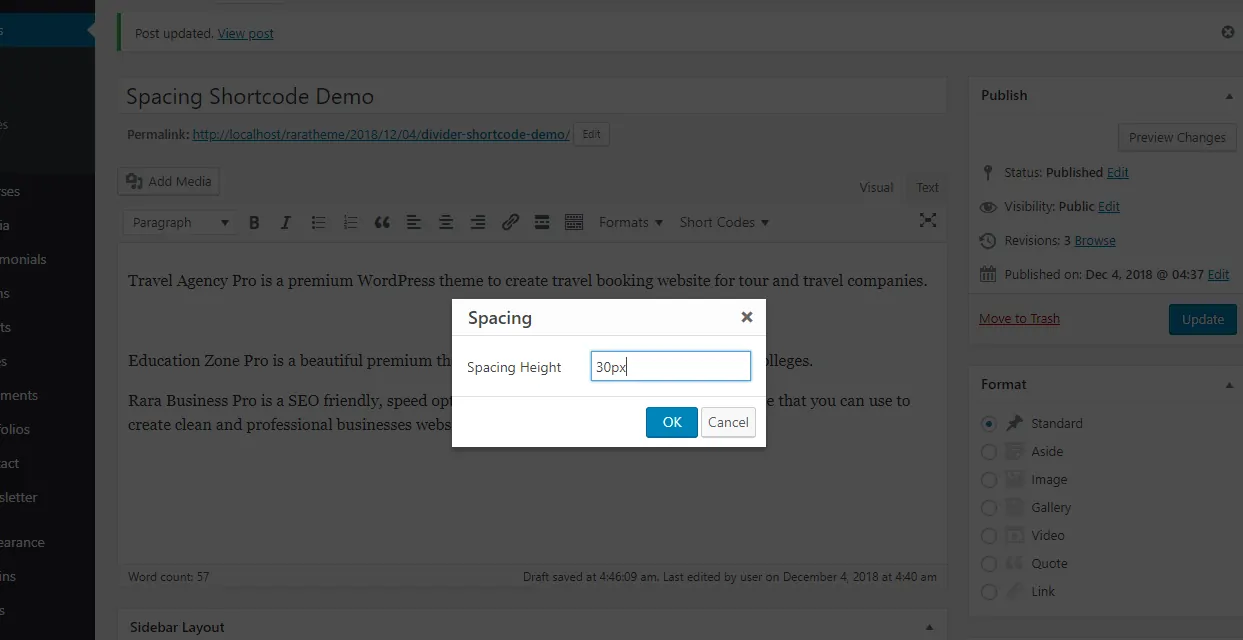This screenshot has width=1243, height=640.
Task: Open the Short Codes dropdown
Action: pyautogui.click(x=724, y=222)
